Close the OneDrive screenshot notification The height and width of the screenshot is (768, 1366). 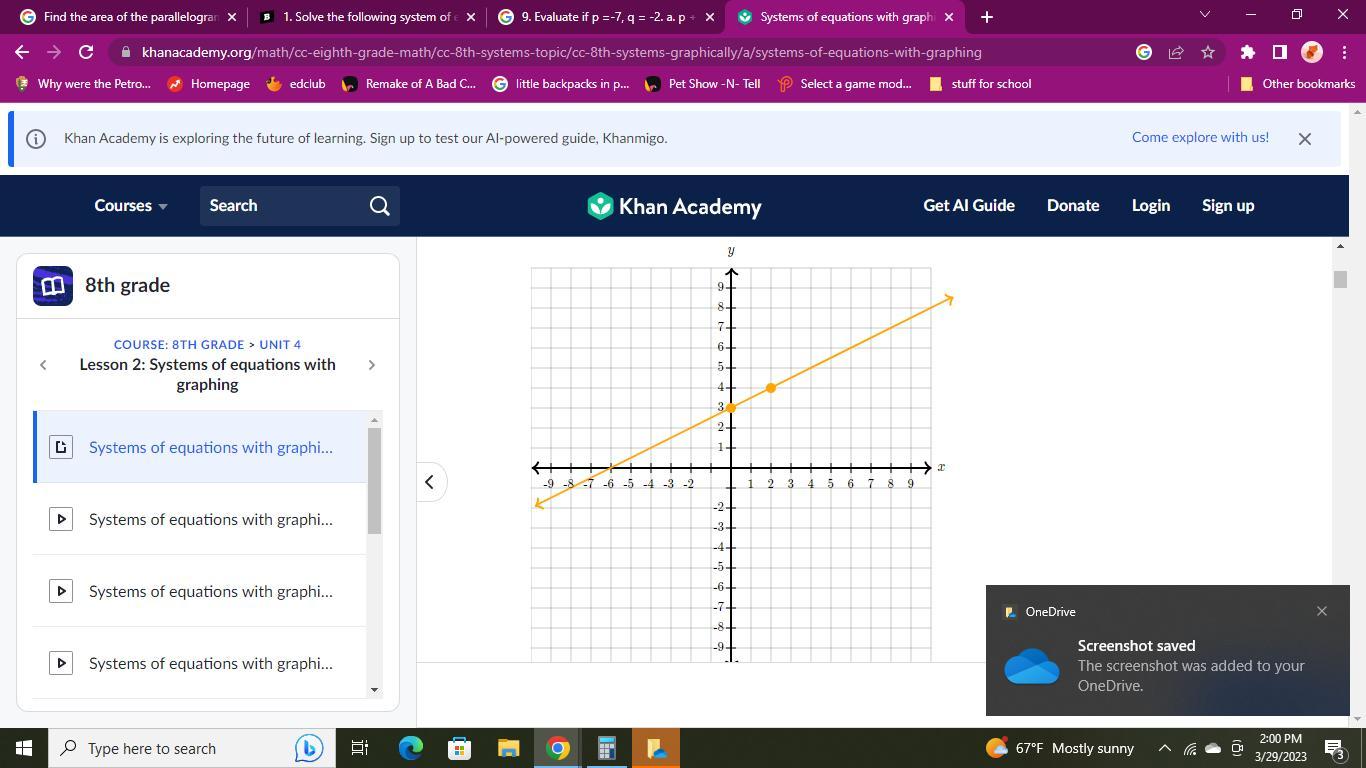tap(1321, 611)
